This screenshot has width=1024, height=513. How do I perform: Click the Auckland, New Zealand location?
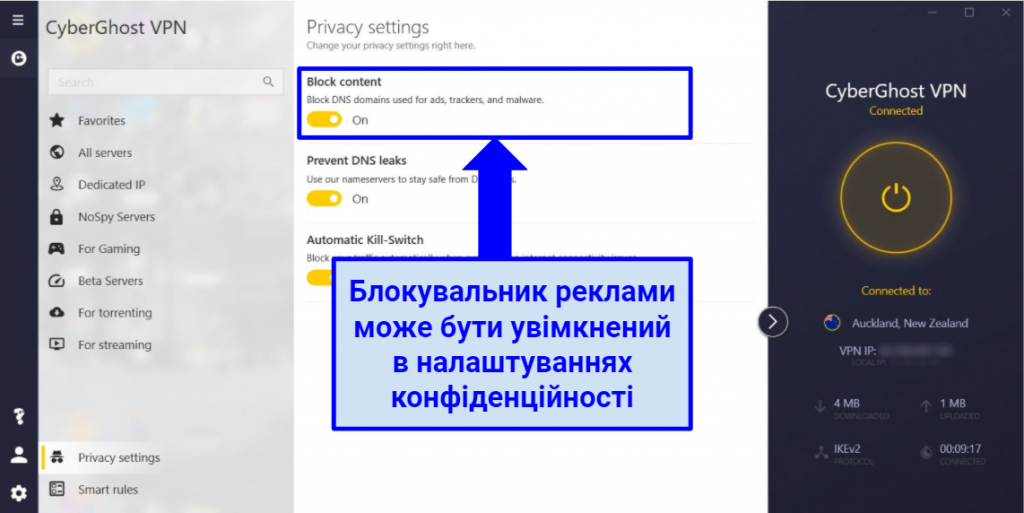(x=910, y=323)
